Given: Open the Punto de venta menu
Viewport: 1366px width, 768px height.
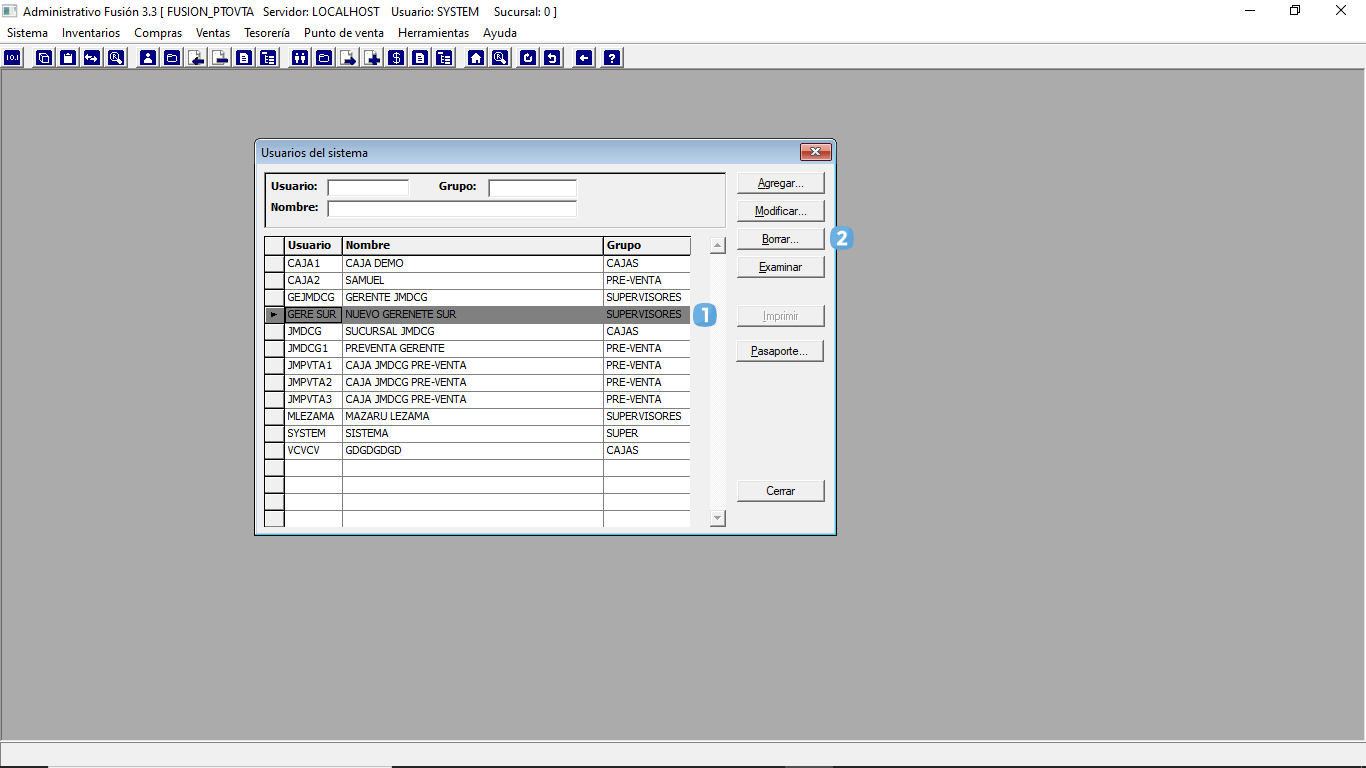Looking at the screenshot, I should pos(344,33).
